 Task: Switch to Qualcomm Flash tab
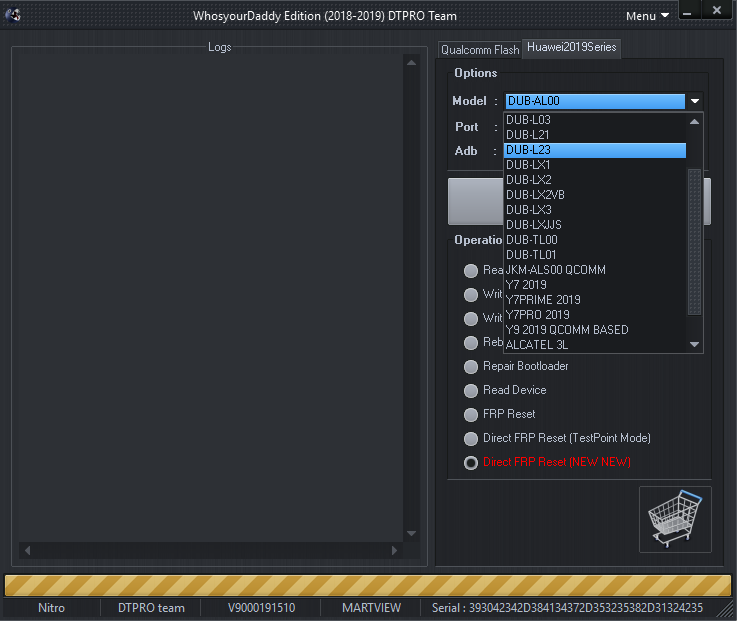(480, 49)
